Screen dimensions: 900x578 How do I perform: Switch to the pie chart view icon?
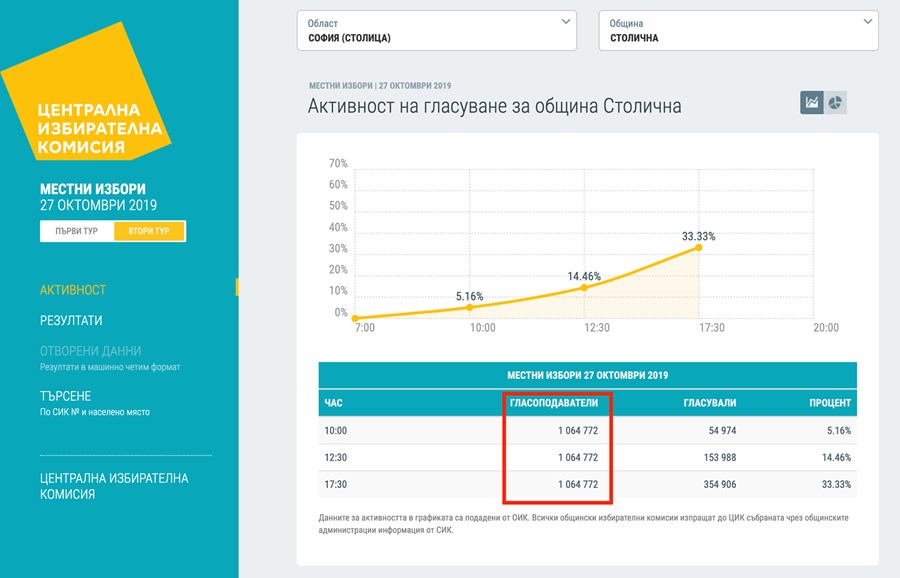pos(835,103)
